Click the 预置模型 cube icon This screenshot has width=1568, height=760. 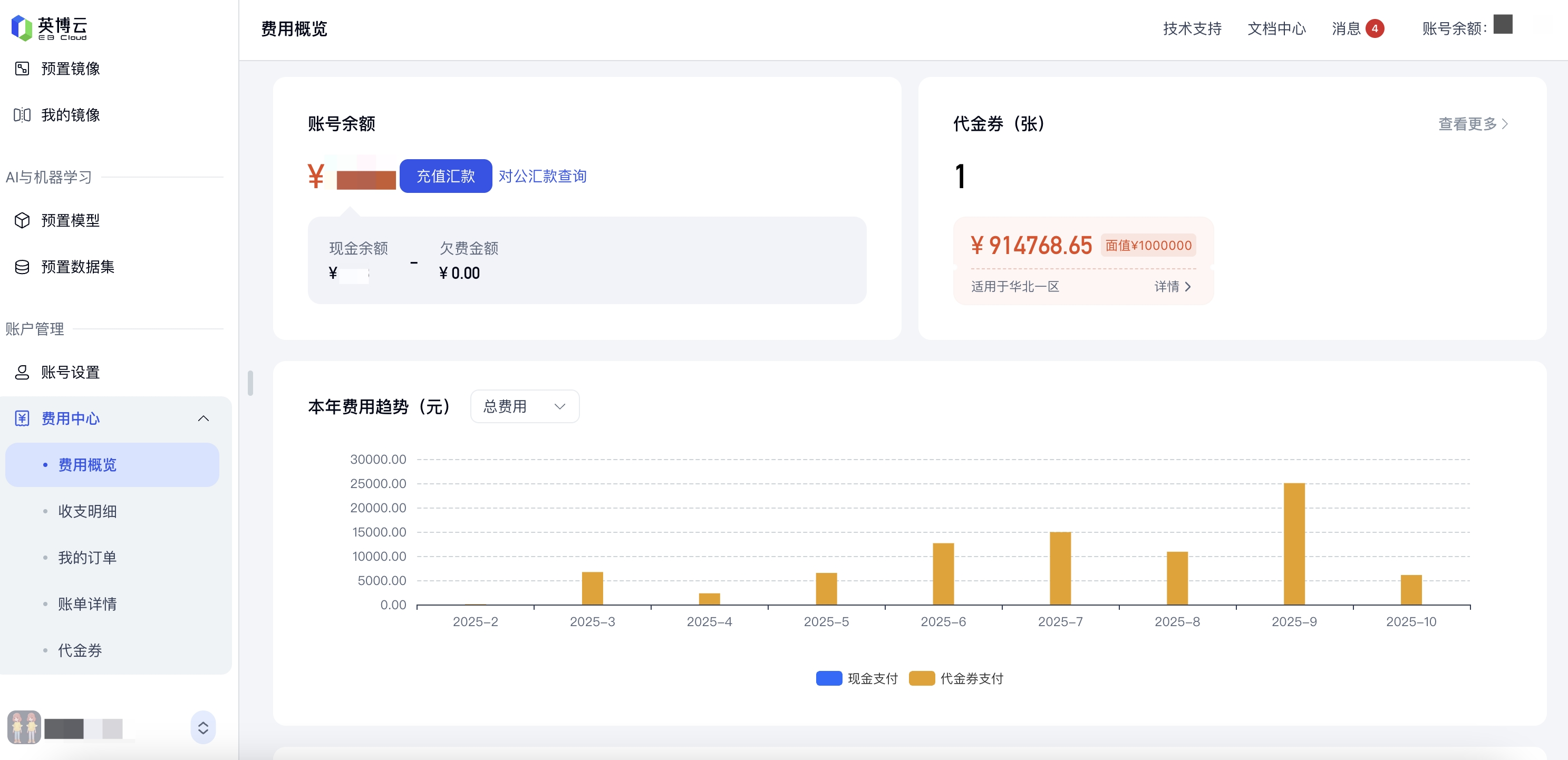pyautogui.click(x=22, y=220)
